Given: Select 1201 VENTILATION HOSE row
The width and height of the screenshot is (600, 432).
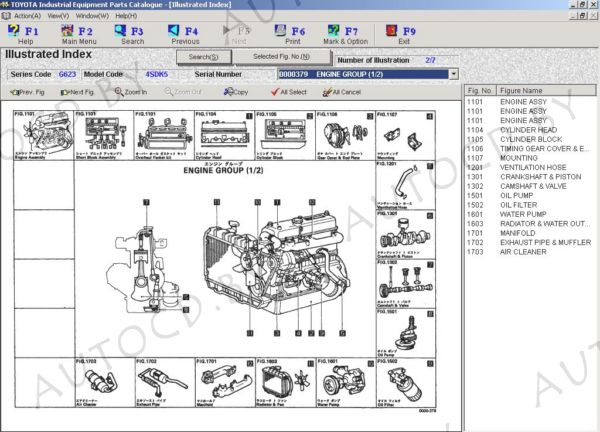Looking at the screenshot, I should [x=530, y=168].
